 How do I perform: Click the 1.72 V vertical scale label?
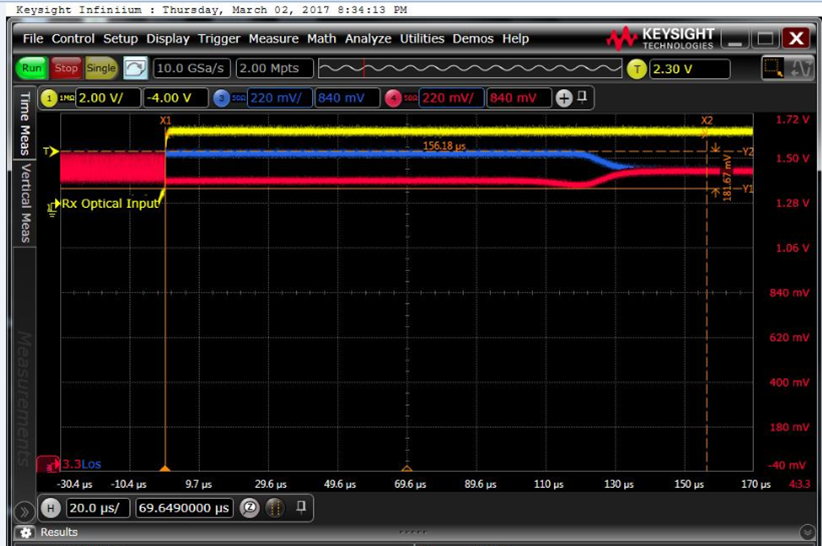792,119
